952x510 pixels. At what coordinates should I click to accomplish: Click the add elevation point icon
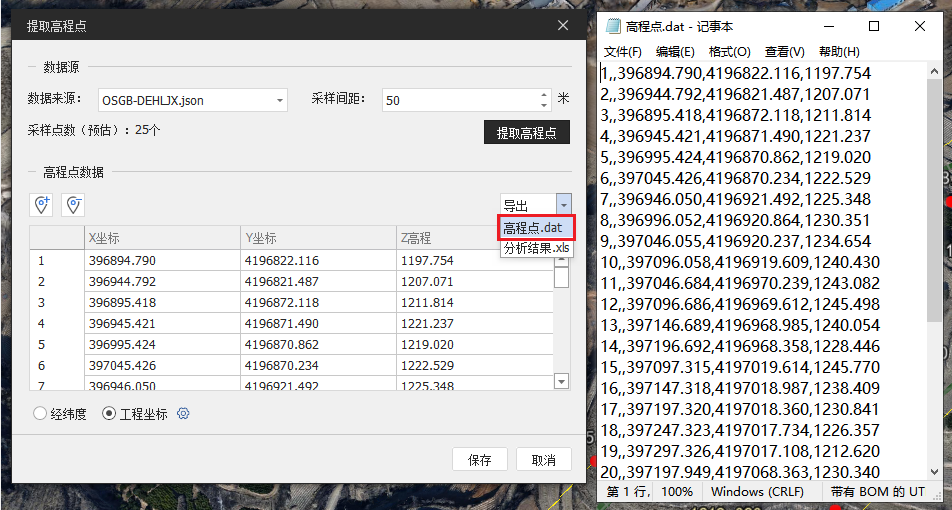coord(42,204)
